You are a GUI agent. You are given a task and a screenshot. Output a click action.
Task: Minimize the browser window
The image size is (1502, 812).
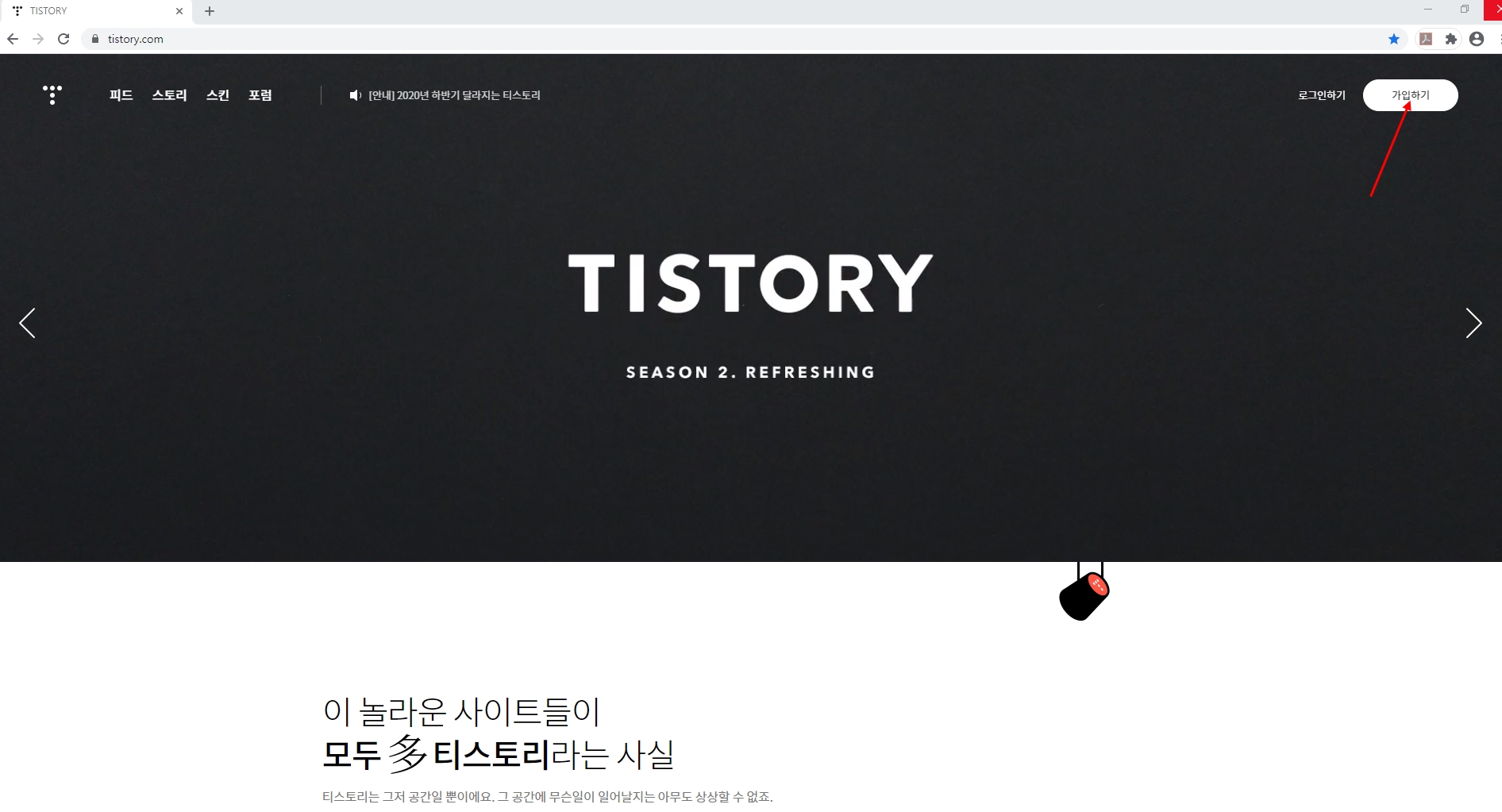1428,10
